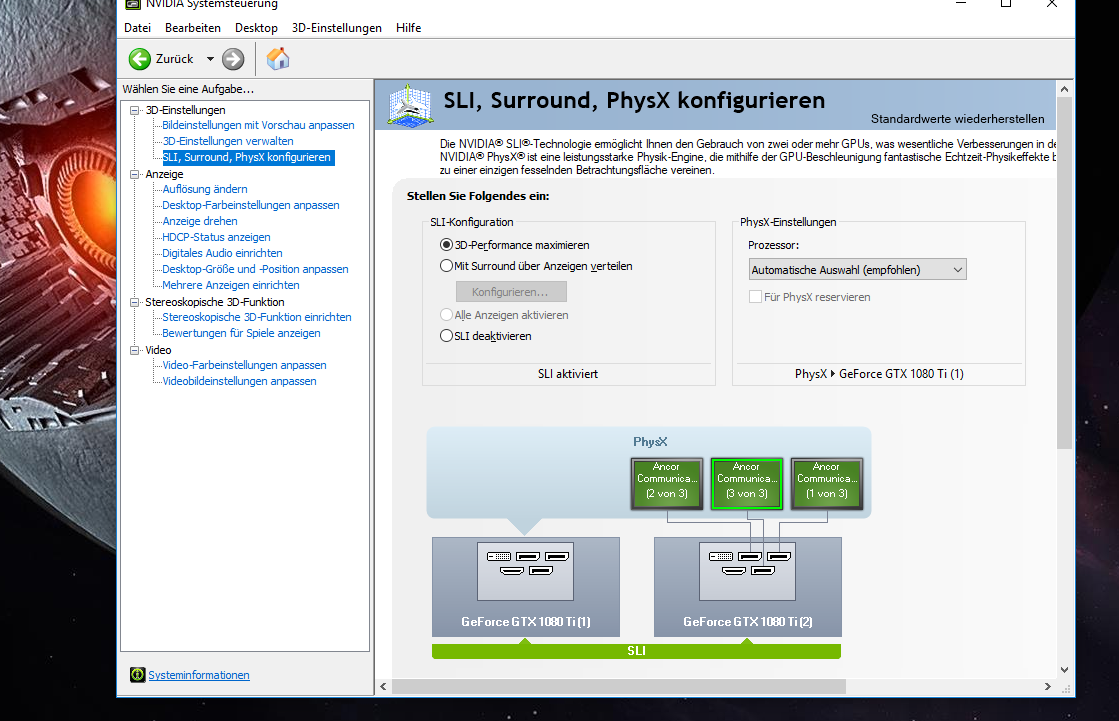The image size is (1119, 721).
Task: Click the Systeminformationen icon
Action: pos(138,675)
